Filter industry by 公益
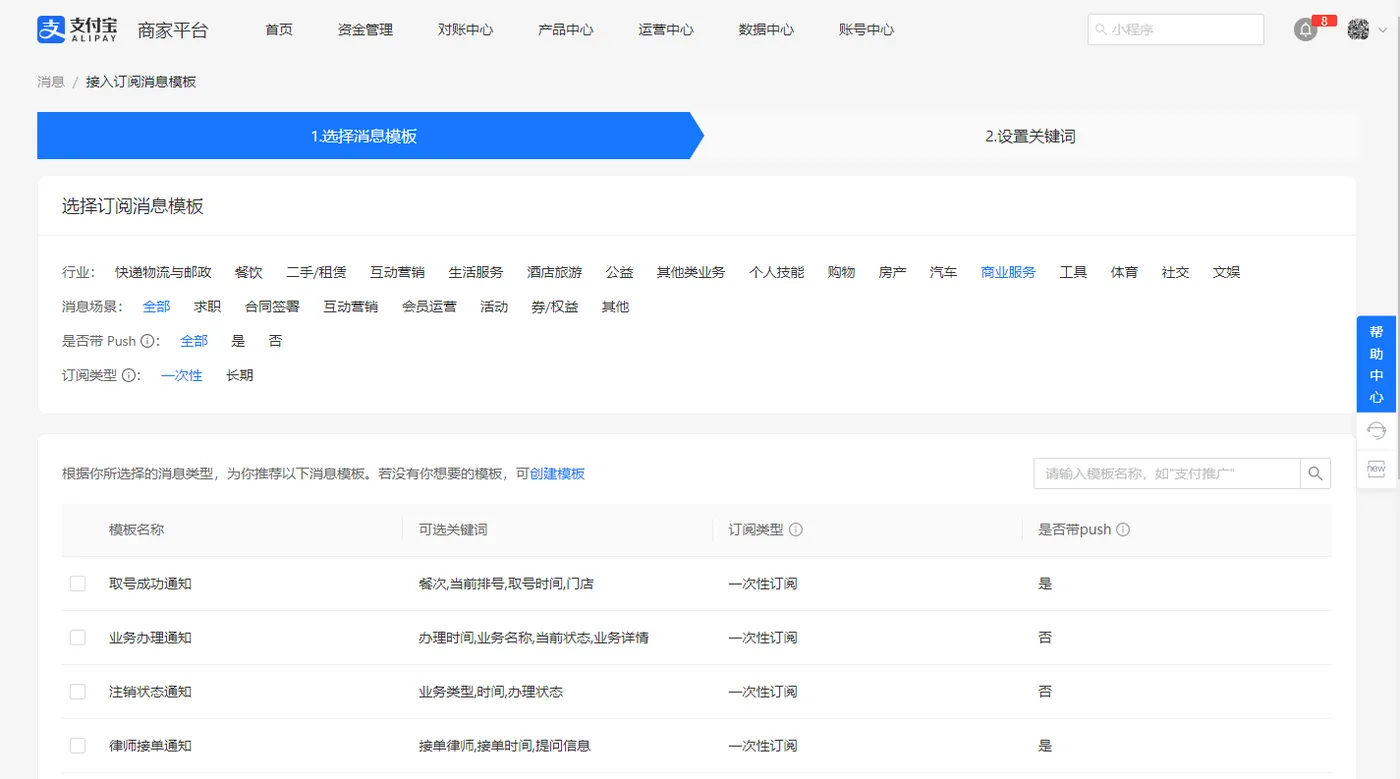The width and height of the screenshot is (1400, 779). [619, 272]
